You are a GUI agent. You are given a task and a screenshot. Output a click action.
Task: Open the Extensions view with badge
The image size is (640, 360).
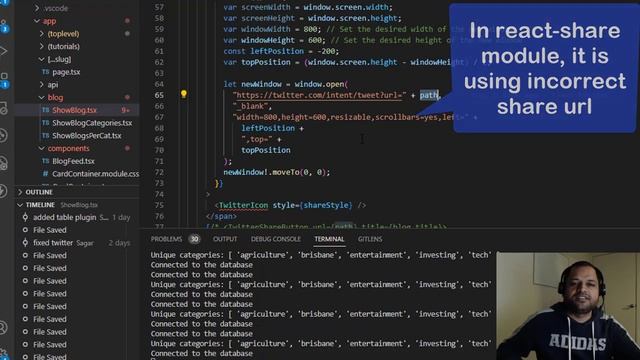[4, 80]
